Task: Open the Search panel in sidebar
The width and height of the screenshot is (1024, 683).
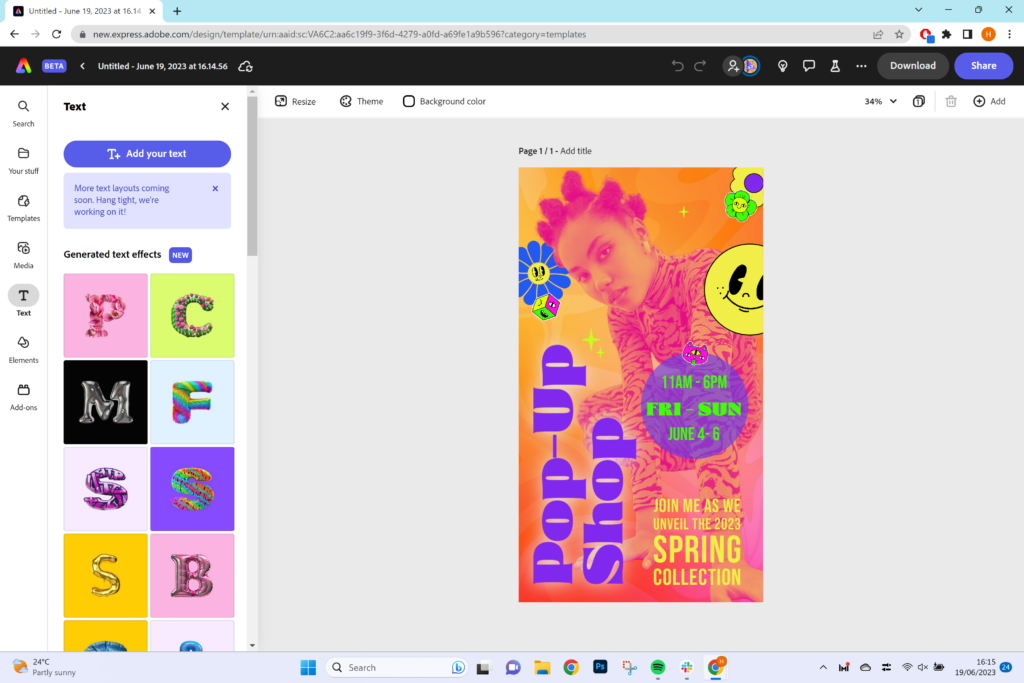Action: (24, 113)
